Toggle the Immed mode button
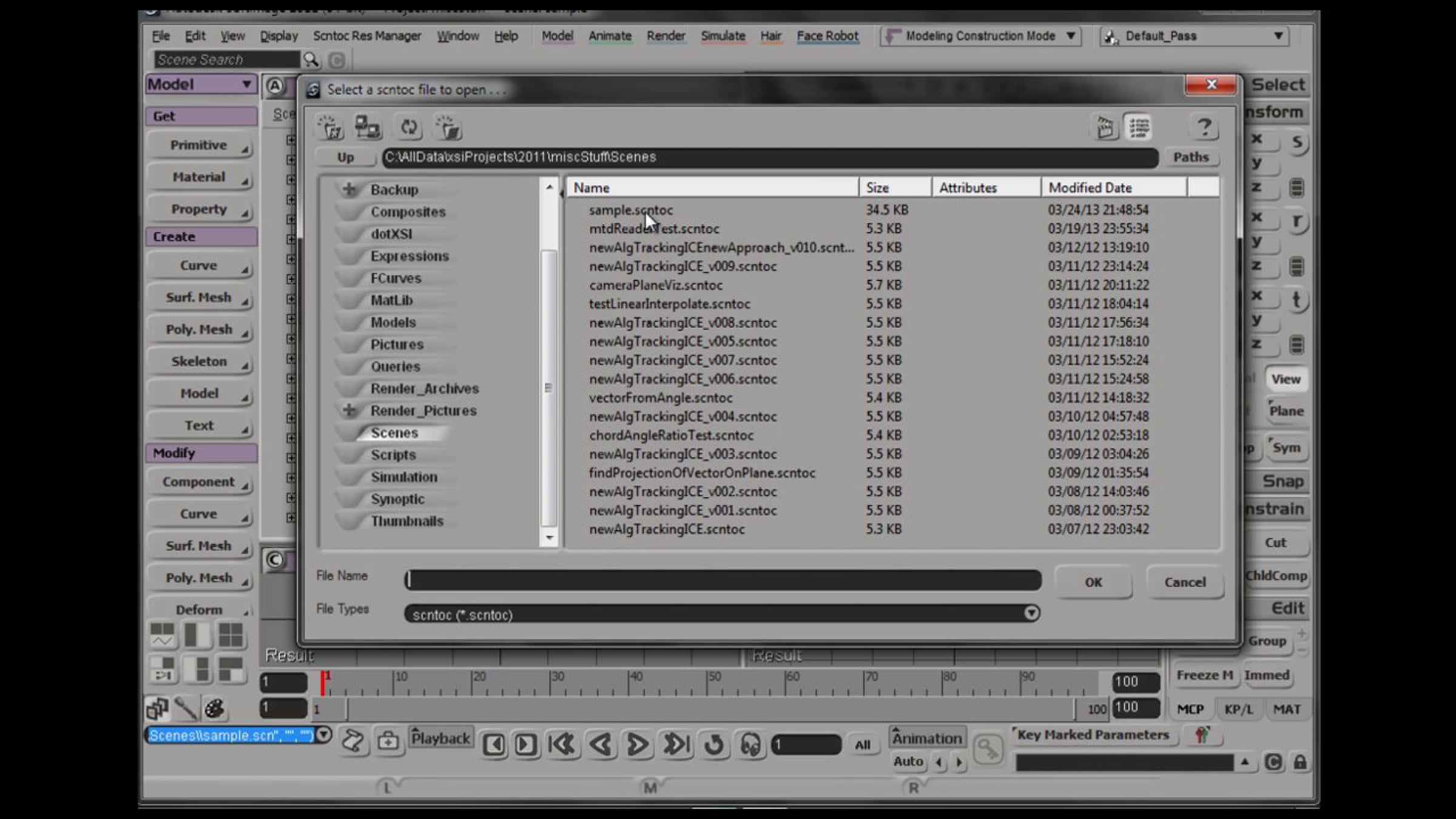Screen dimensions: 1456x819 pos(1267,675)
